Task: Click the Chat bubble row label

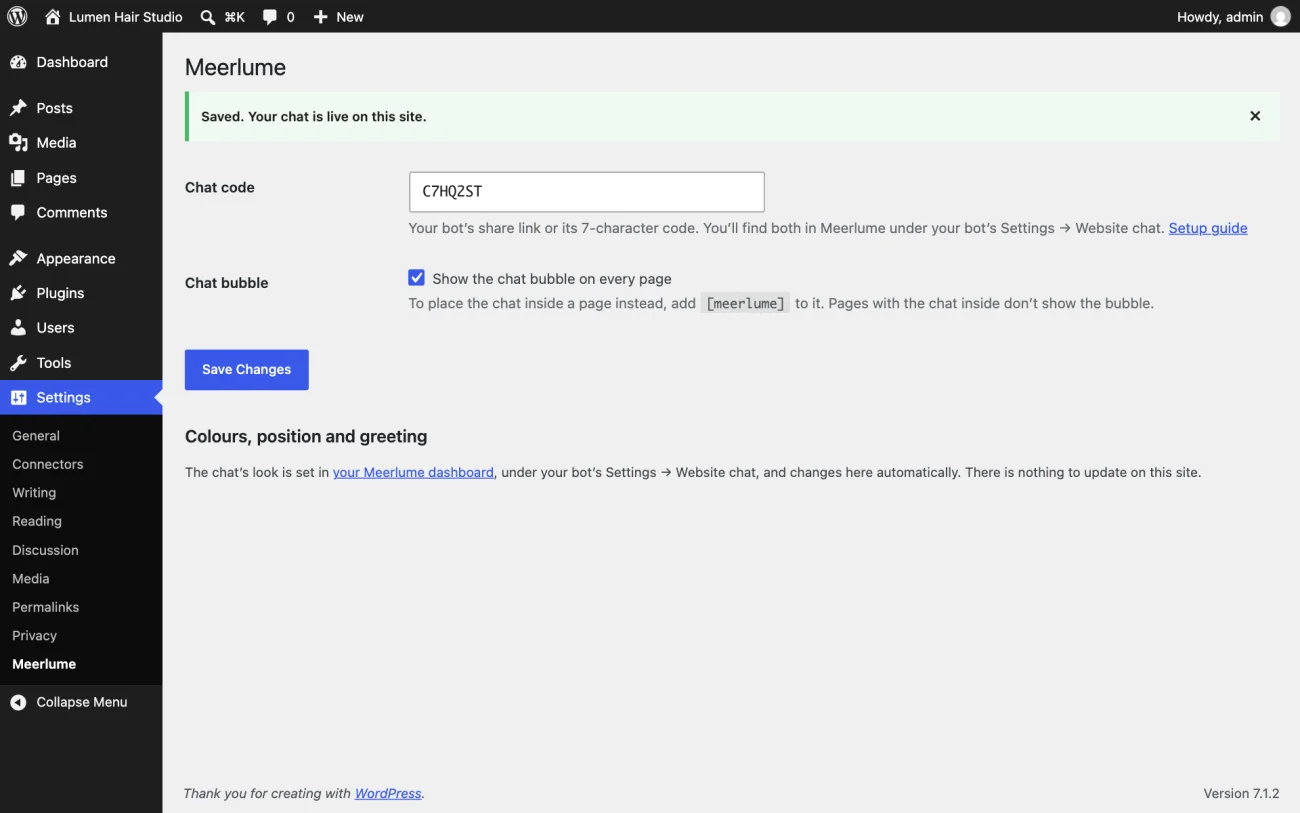Action: pos(227,283)
